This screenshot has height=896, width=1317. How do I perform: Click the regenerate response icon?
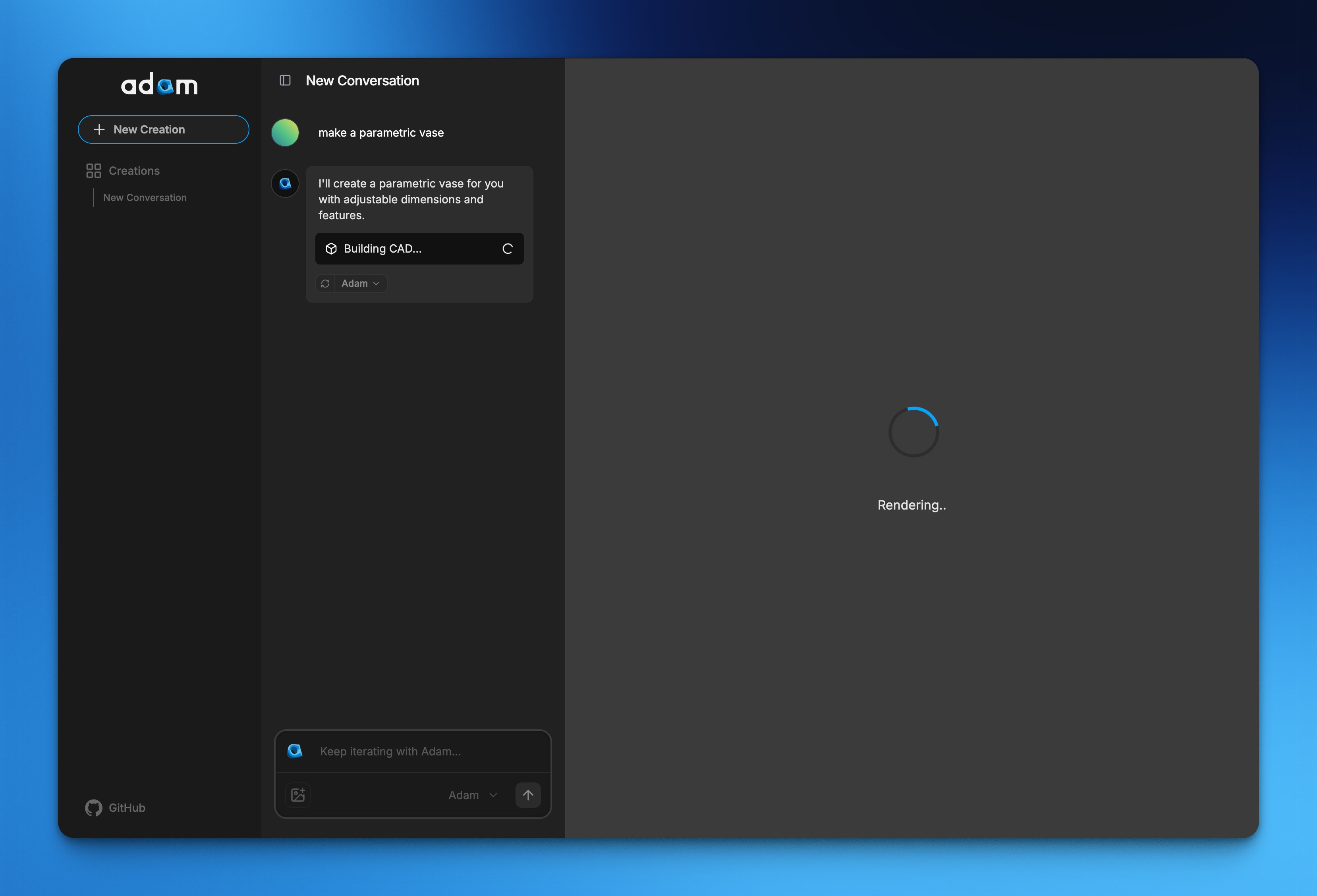coord(325,283)
